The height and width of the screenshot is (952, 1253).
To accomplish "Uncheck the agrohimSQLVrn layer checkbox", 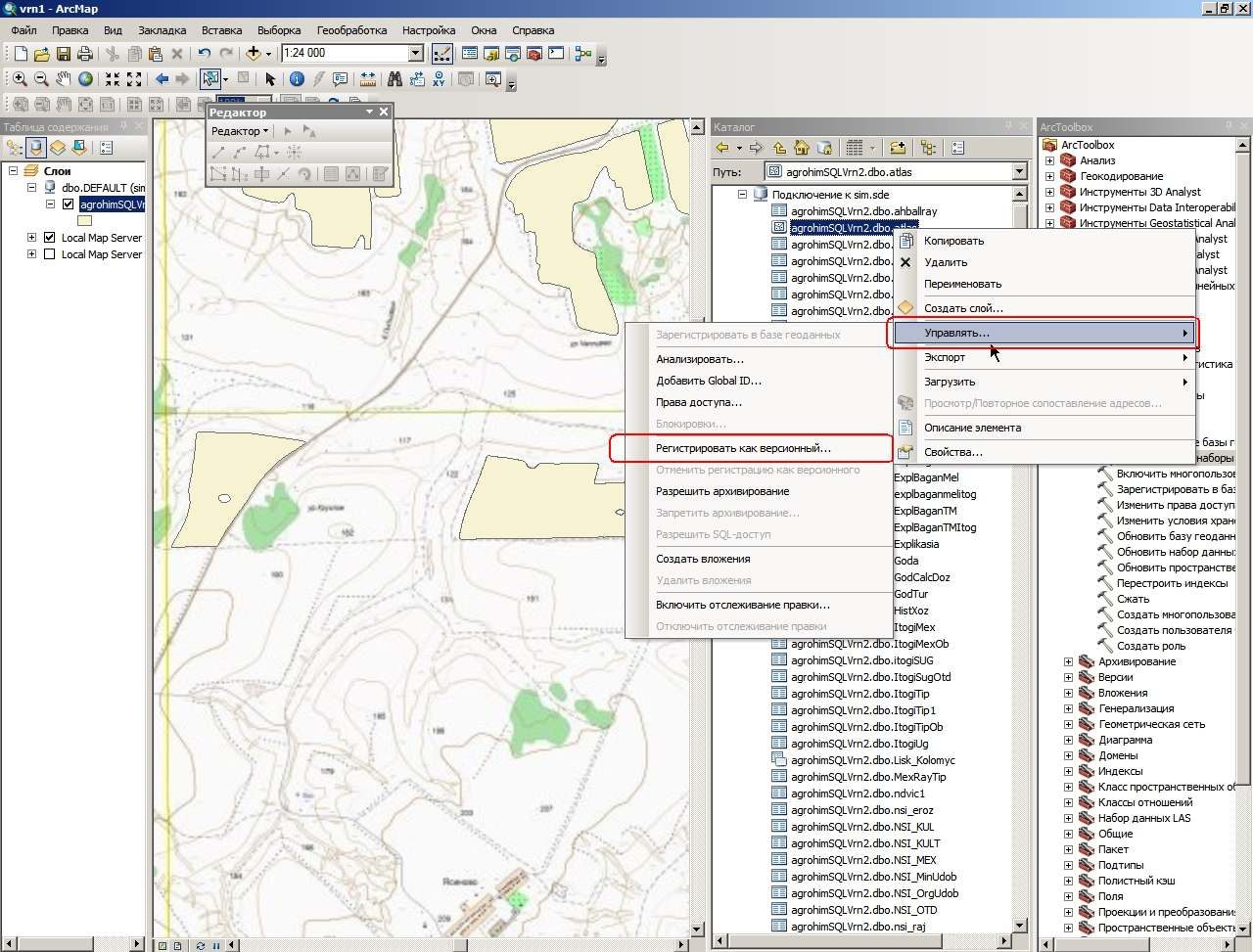I will click(x=68, y=204).
